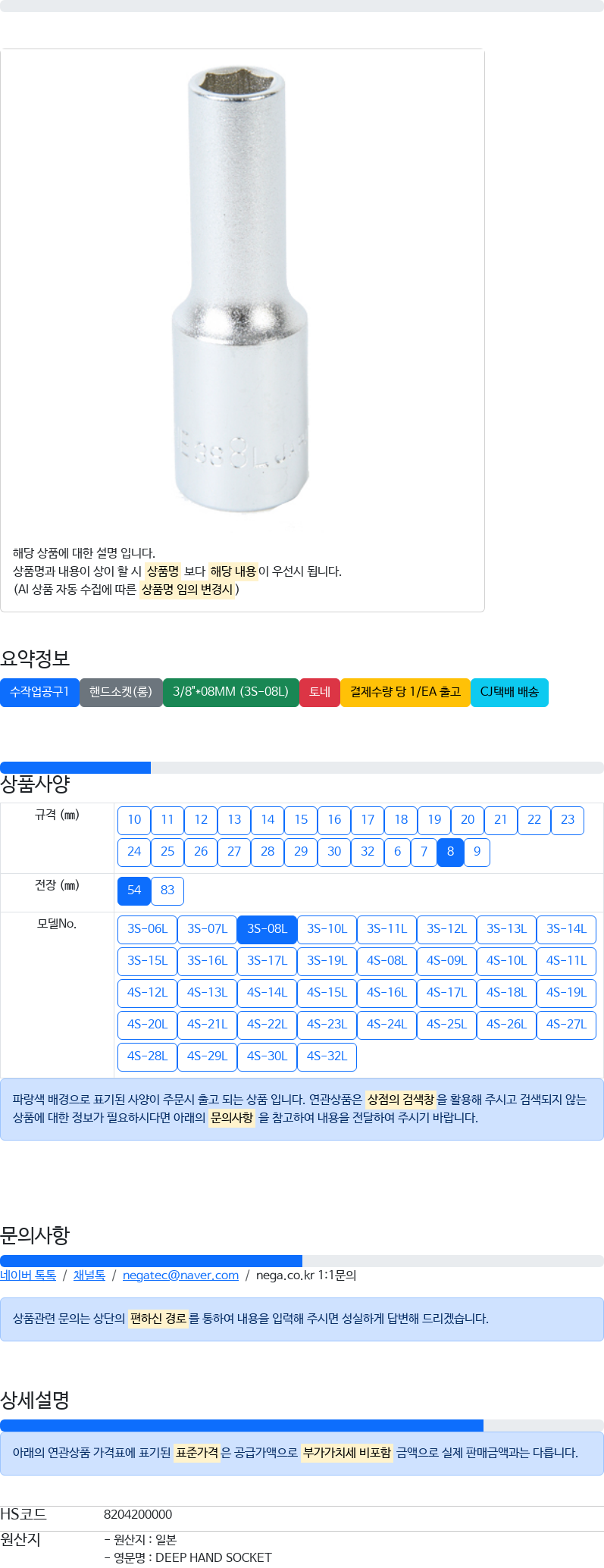Choose model 3S-19L
Screen dimensions: 604x1568
coord(327,961)
